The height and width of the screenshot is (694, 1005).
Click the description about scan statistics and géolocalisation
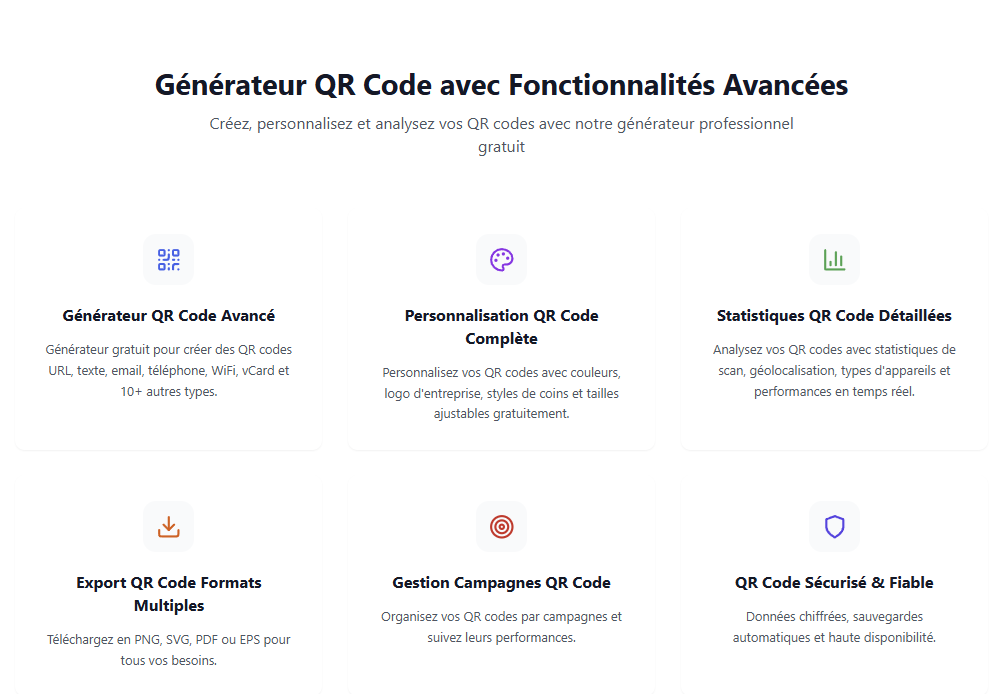[834, 370]
